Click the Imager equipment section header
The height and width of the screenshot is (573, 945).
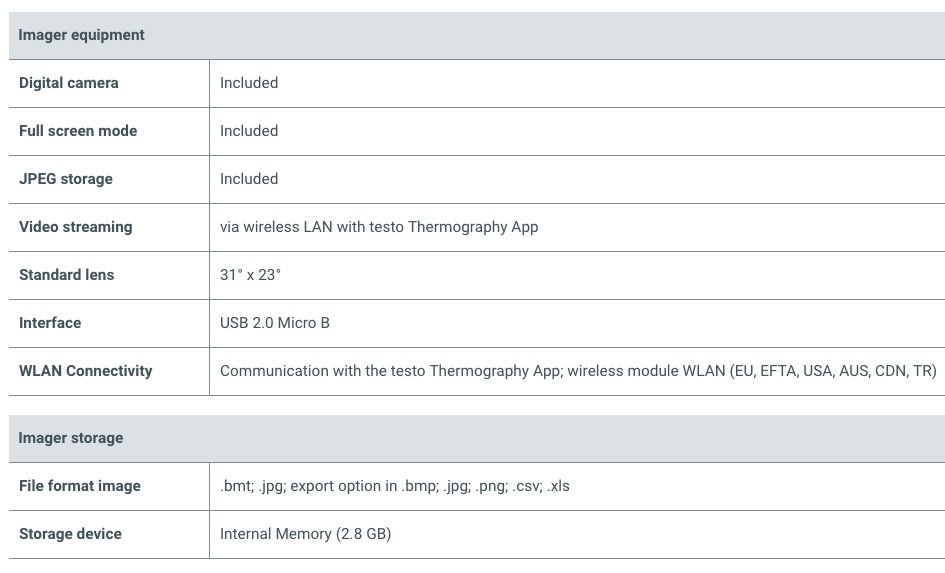tap(81, 35)
